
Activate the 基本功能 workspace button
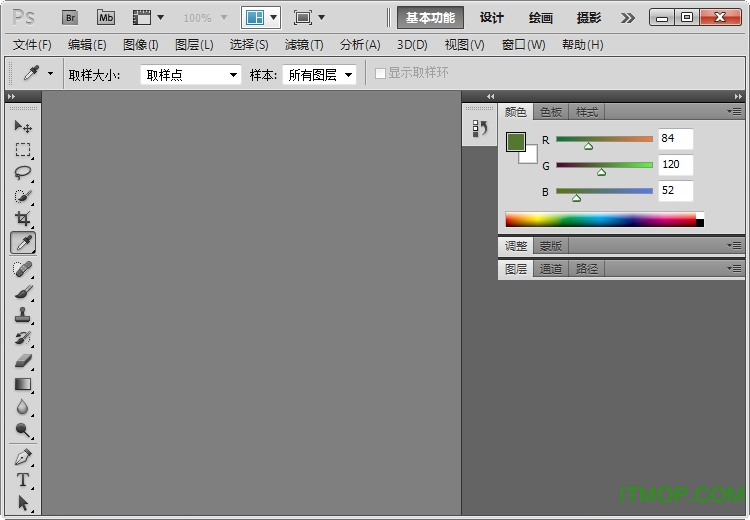tap(430, 18)
